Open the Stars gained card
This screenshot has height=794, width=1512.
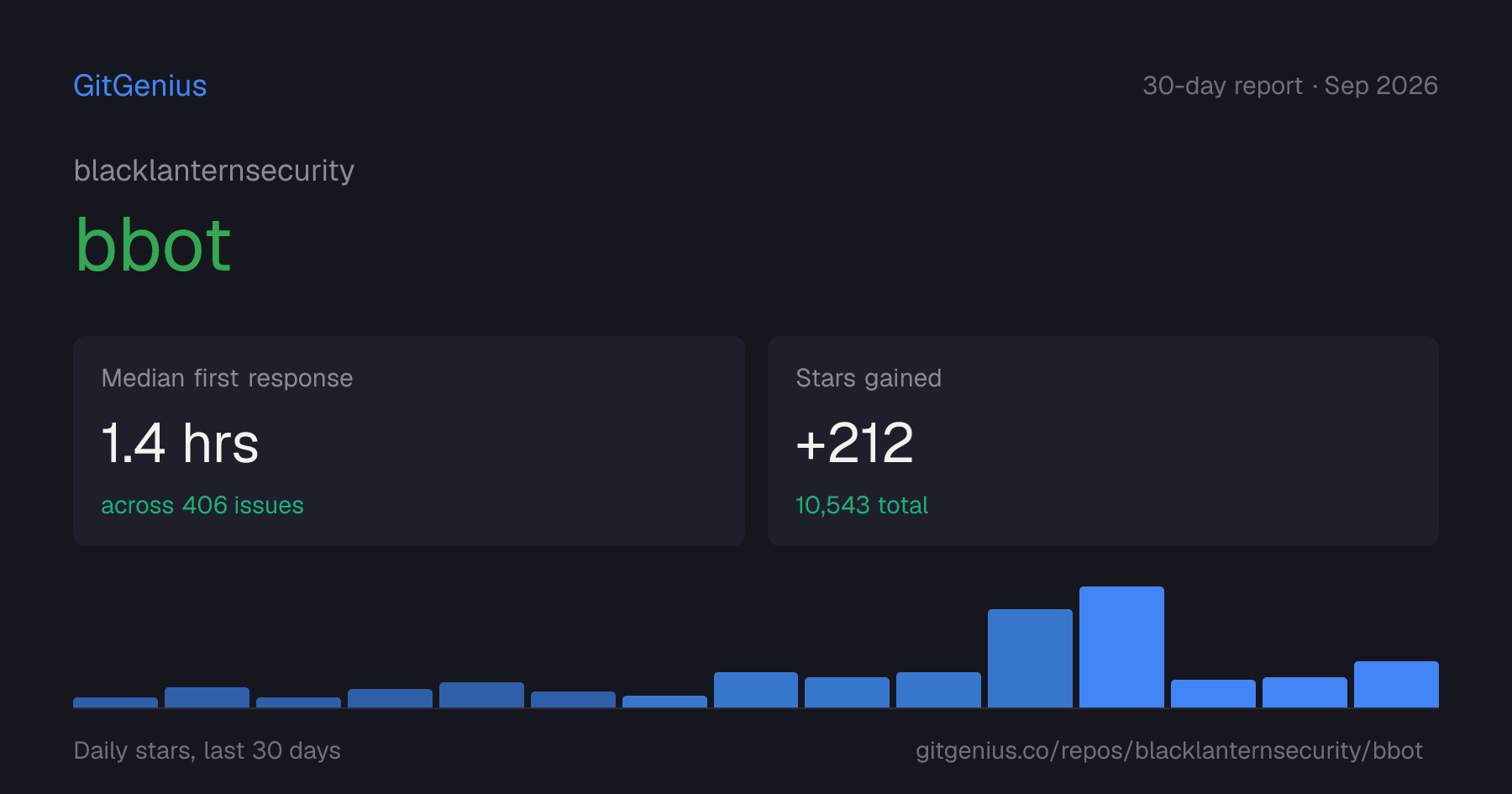click(1103, 441)
